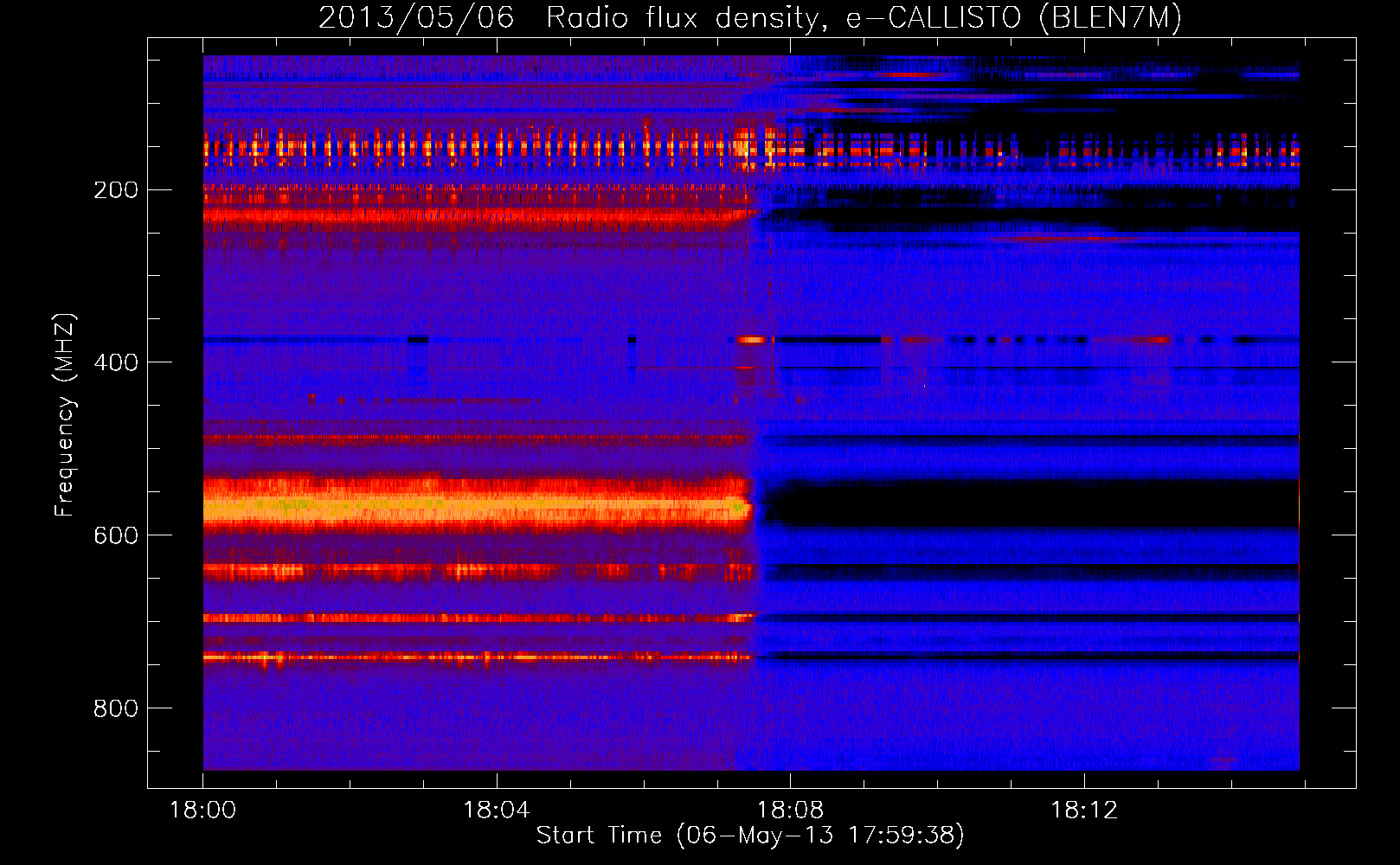The image size is (1400, 865).
Task: Click the 18:08 time tick label
Action: [x=790, y=811]
